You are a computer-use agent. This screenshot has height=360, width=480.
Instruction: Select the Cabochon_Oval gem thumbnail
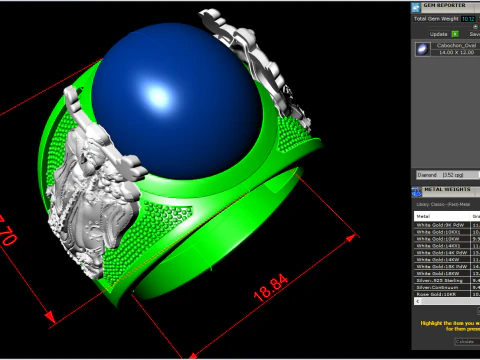[422, 49]
